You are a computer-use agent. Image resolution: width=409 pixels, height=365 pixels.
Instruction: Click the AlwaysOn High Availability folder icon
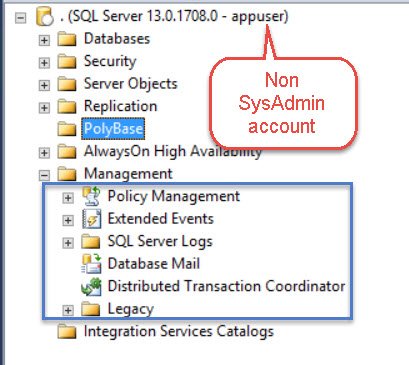[67, 152]
